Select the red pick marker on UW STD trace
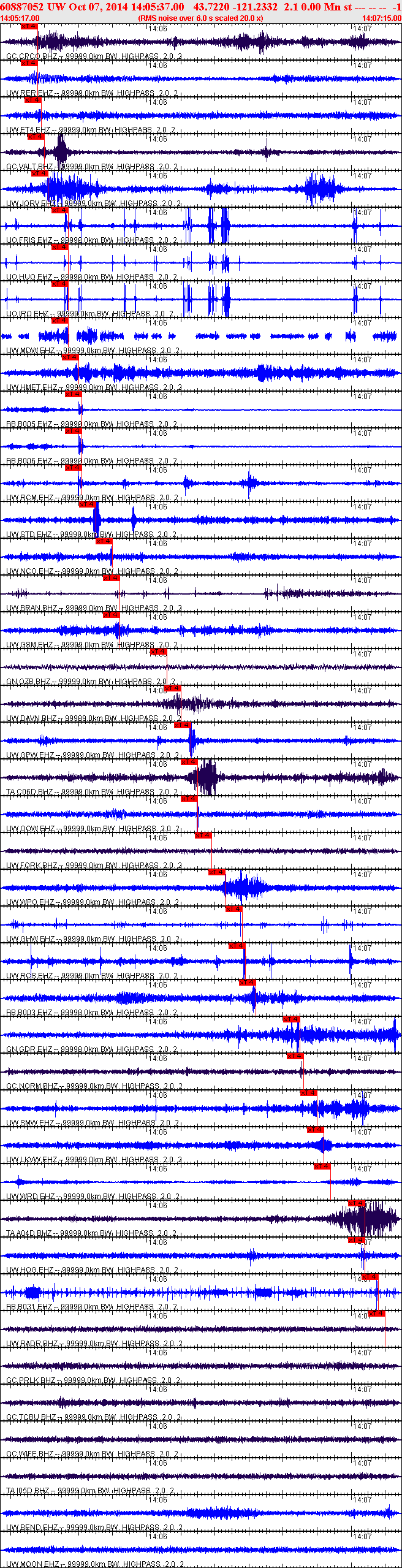The height and width of the screenshot is (1568, 402). coord(88,504)
